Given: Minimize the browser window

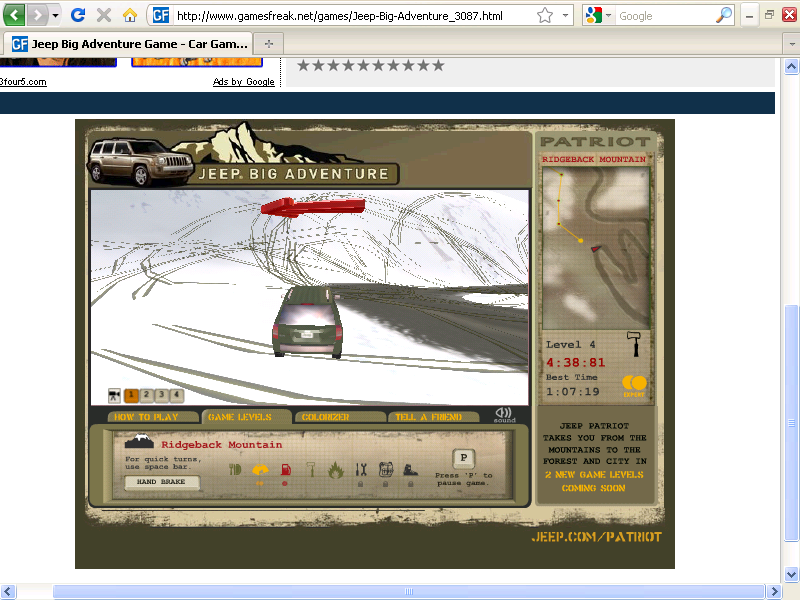Looking at the screenshot, I should 749,15.
